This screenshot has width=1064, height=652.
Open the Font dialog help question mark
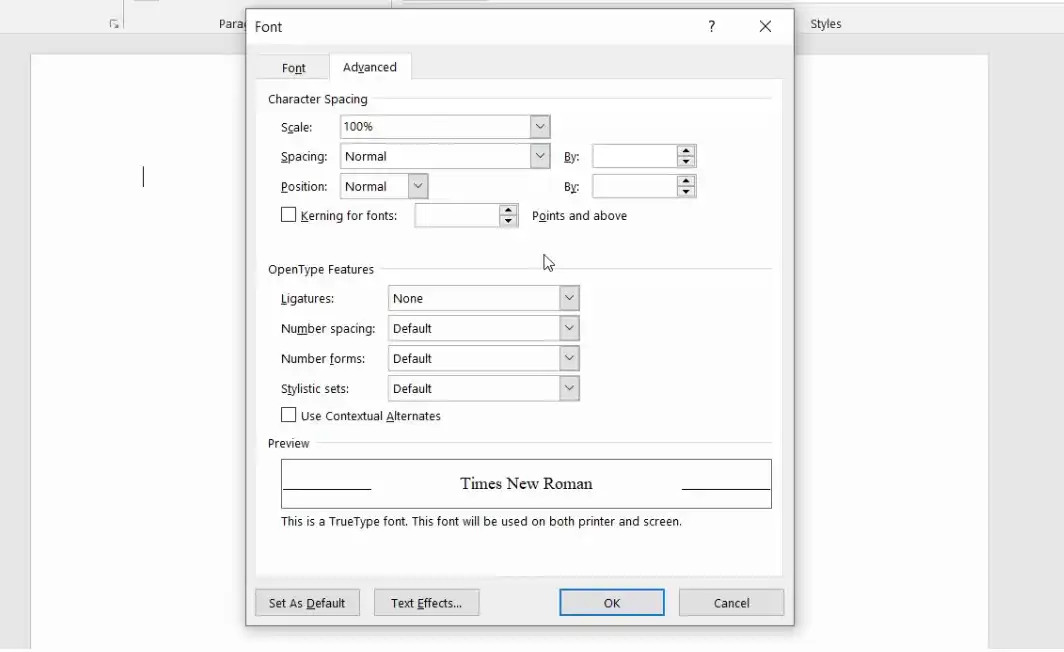click(711, 26)
